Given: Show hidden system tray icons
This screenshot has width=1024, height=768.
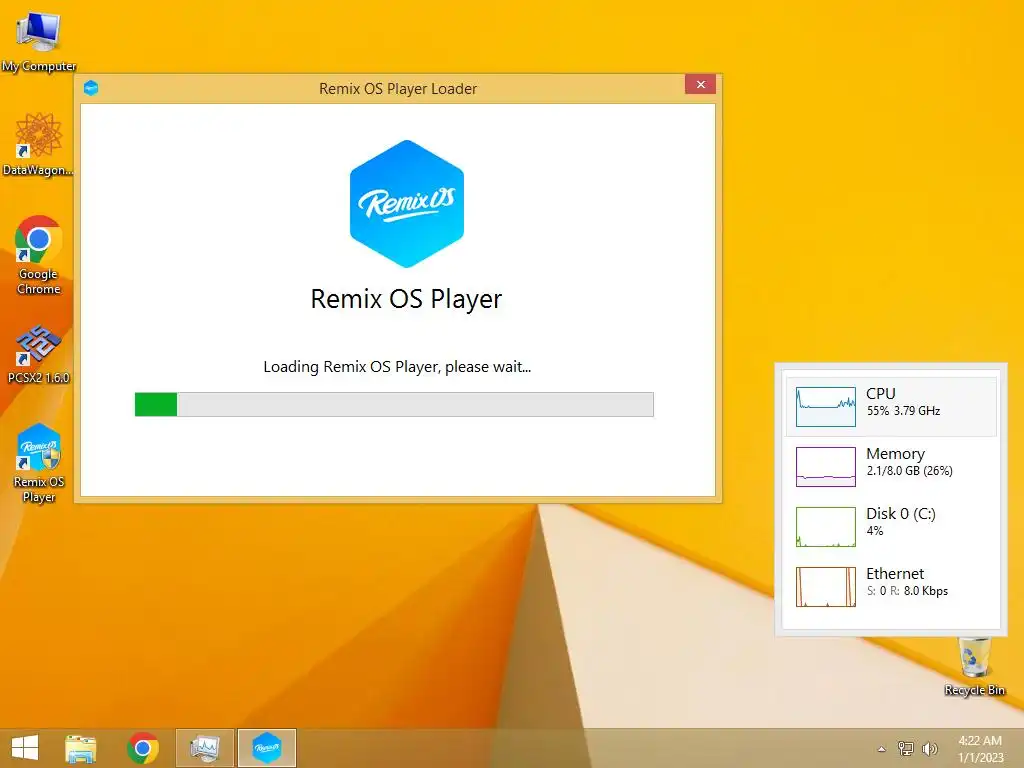Looking at the screenshot, I should pos(882,749).
